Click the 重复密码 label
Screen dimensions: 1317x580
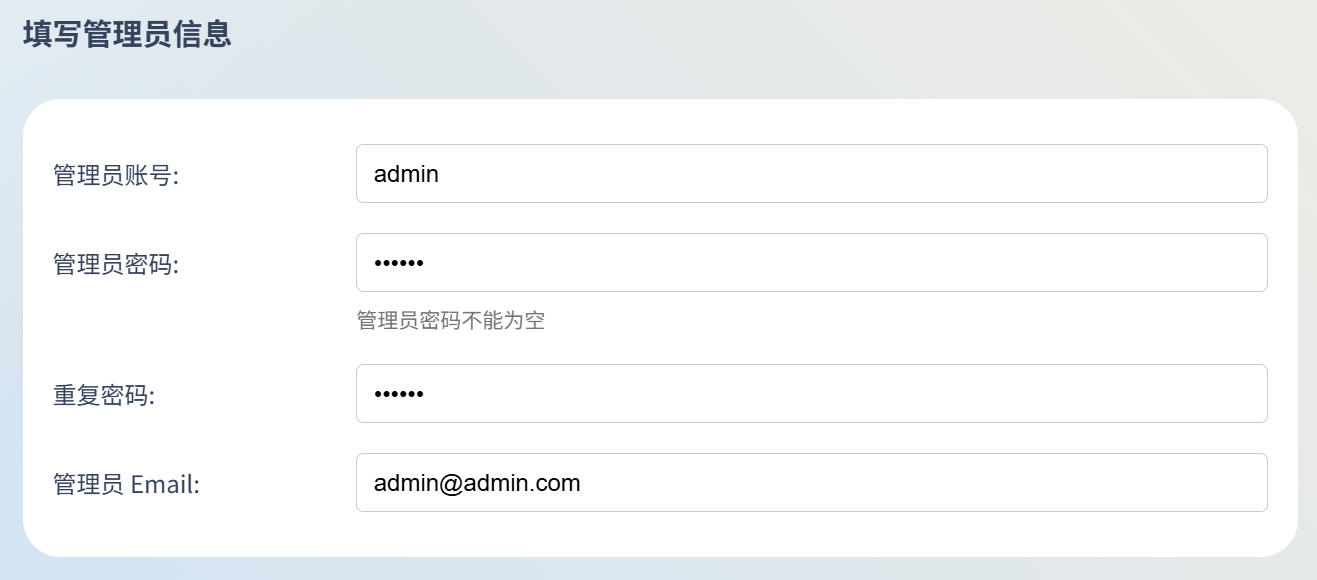[104, 396]
